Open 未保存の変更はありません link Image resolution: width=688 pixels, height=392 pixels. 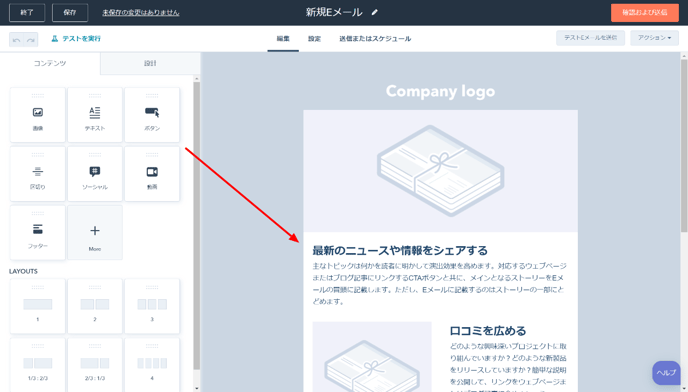coord(141,13)
